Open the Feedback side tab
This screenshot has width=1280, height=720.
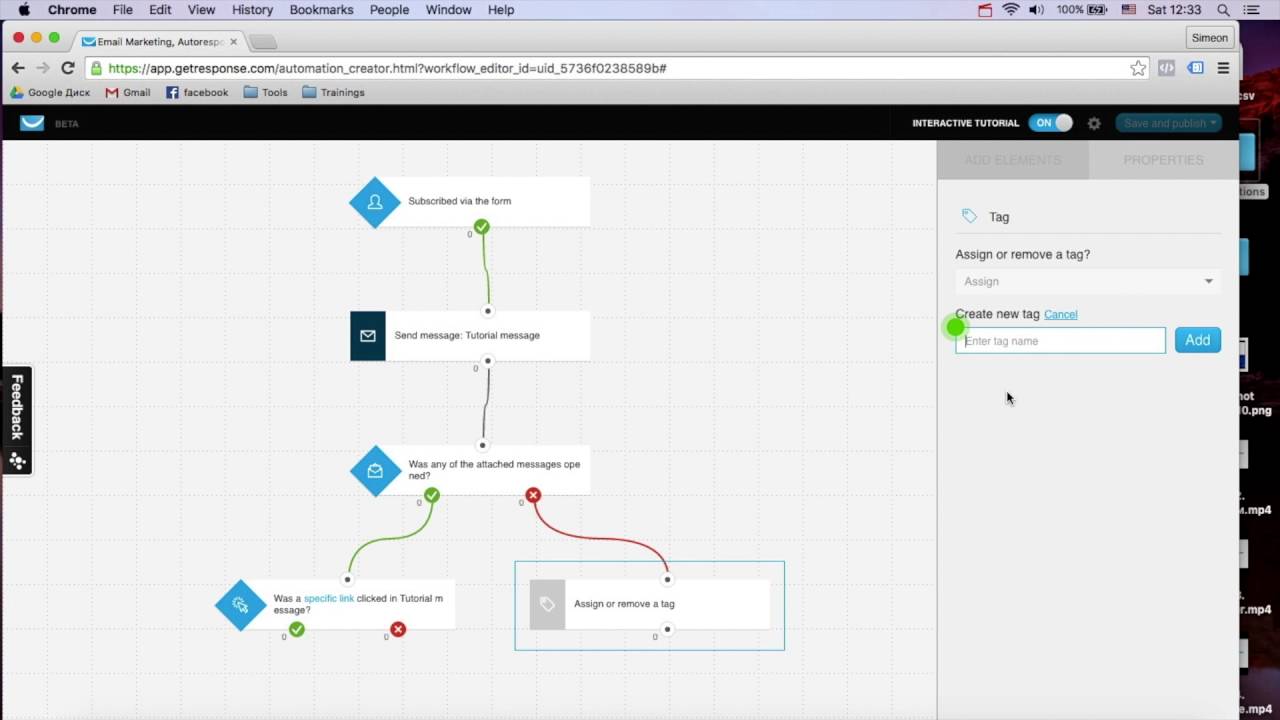(17, 420)
